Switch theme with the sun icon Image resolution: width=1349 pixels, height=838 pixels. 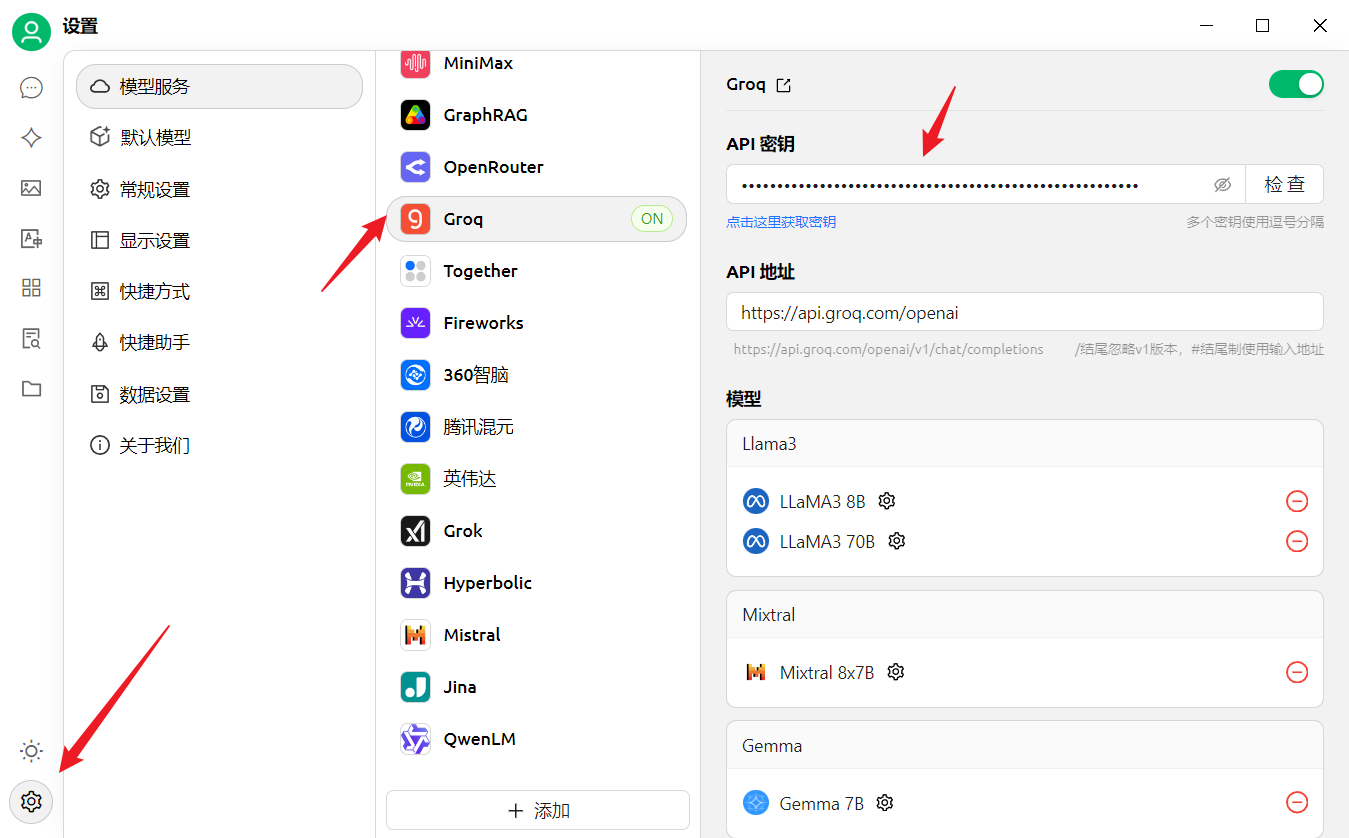pyautogui.click(x=31, y=751)
